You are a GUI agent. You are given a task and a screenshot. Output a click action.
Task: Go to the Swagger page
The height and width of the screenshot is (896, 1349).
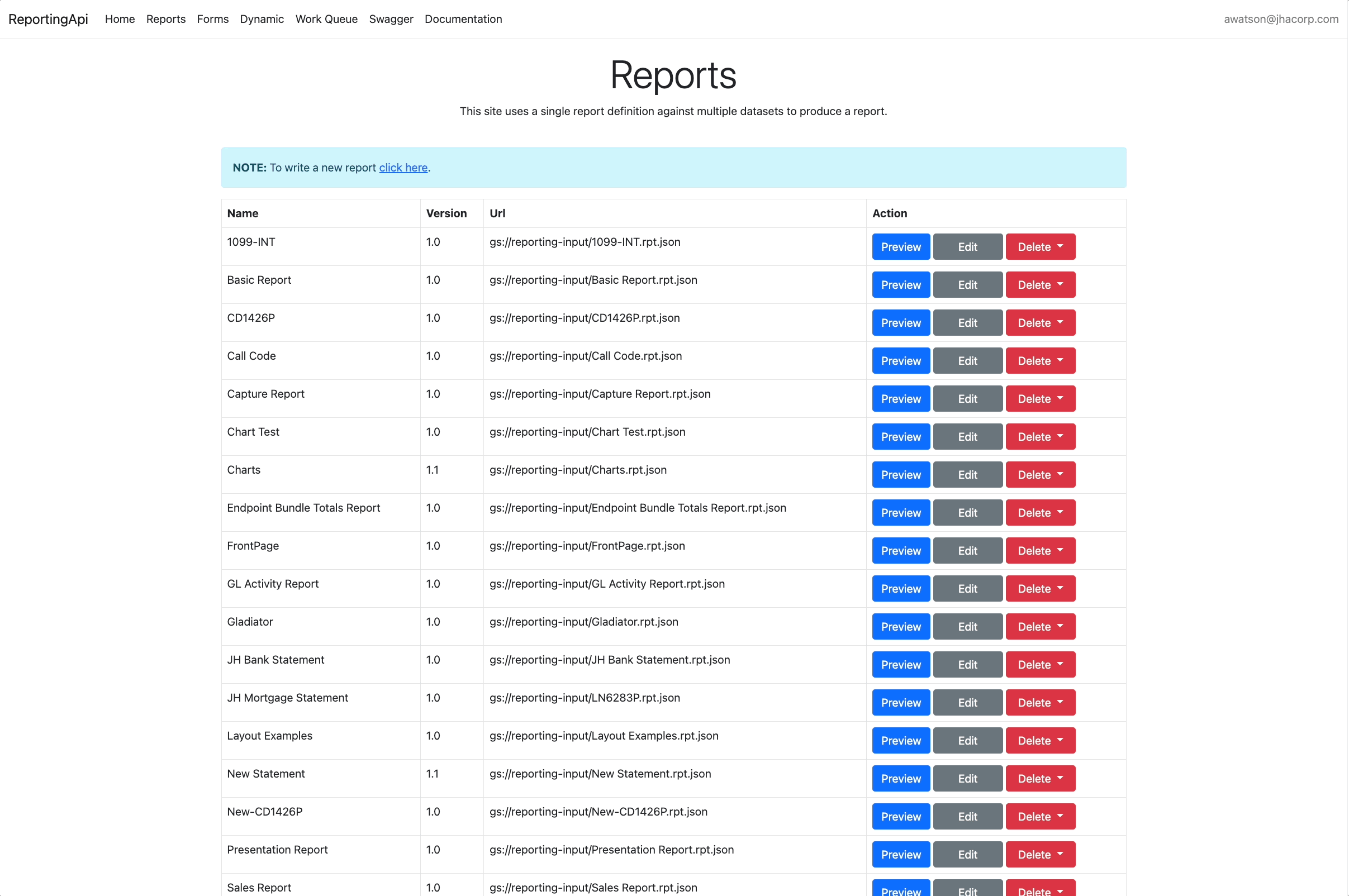click(391, 19)
